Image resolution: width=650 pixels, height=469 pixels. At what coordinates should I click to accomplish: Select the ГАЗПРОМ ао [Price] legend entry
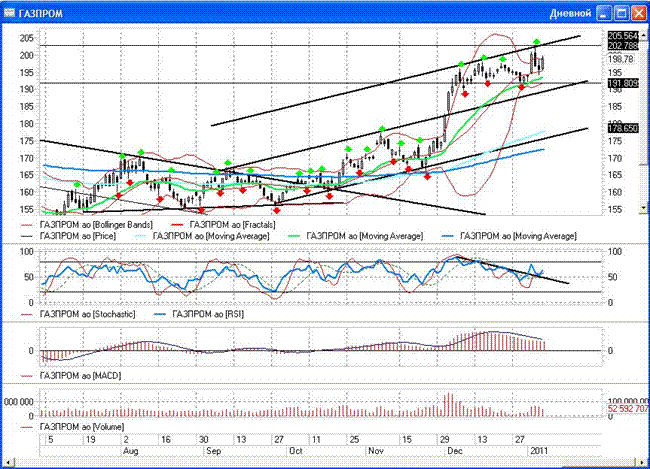(68, 236)
